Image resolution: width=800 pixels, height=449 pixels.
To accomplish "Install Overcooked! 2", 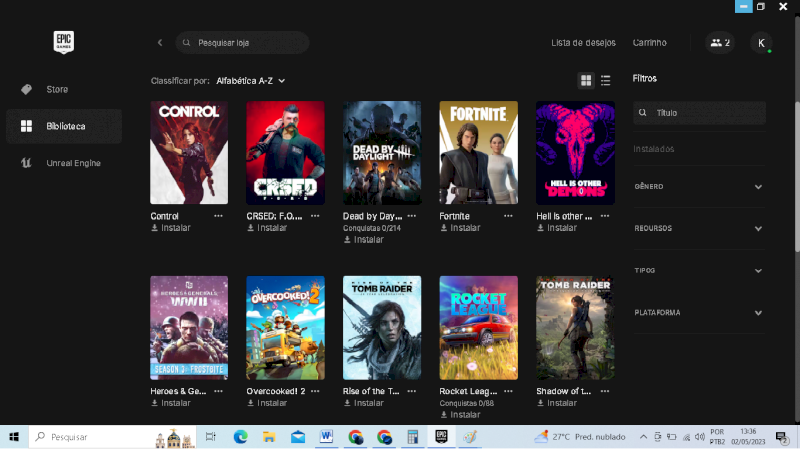I will pyautogui.click(x=266, y=403).
